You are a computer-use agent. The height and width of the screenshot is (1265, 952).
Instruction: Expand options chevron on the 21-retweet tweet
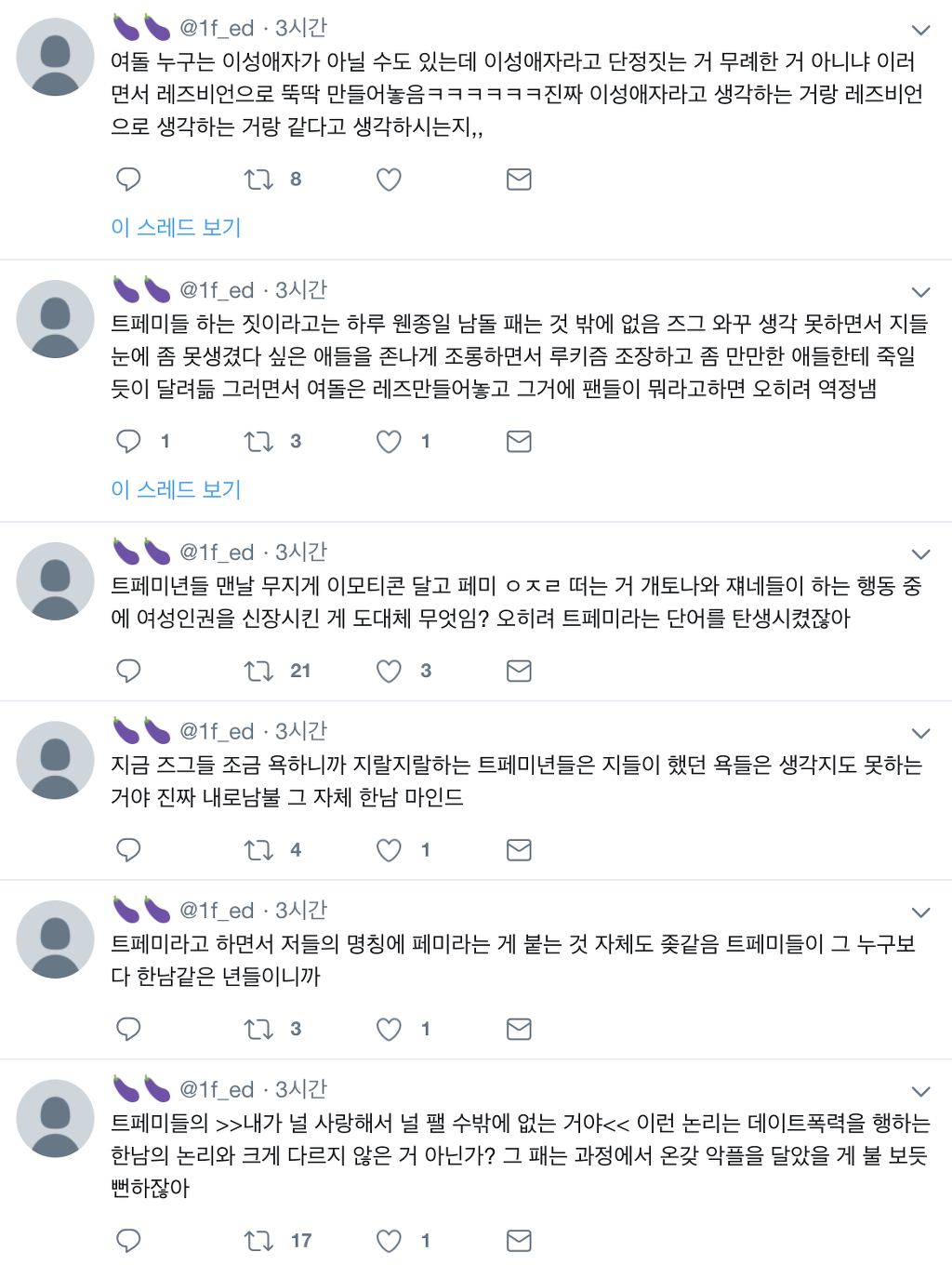[920, 554]
